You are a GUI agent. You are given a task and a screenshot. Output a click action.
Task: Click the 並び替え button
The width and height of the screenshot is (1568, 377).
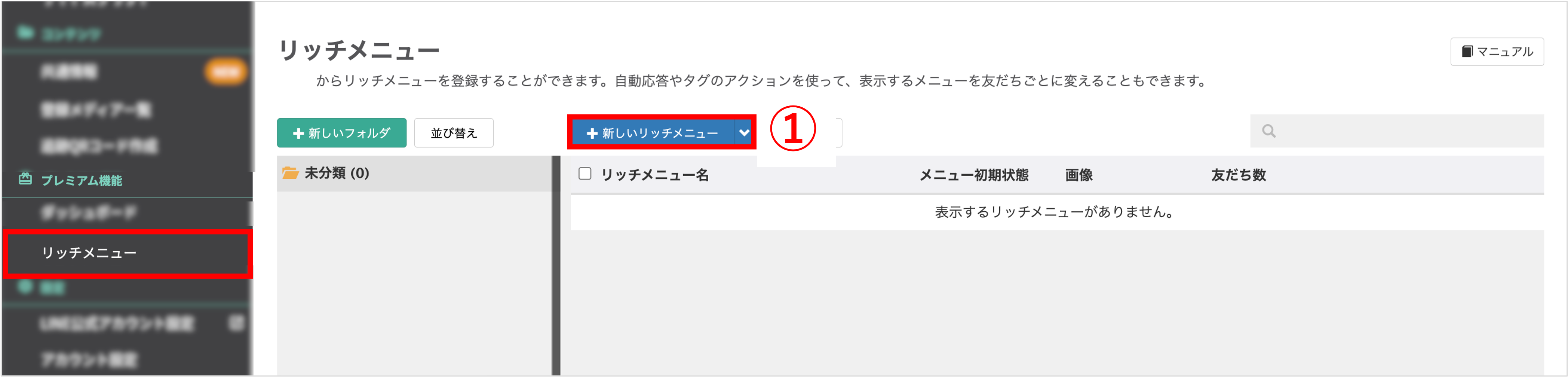454,133
